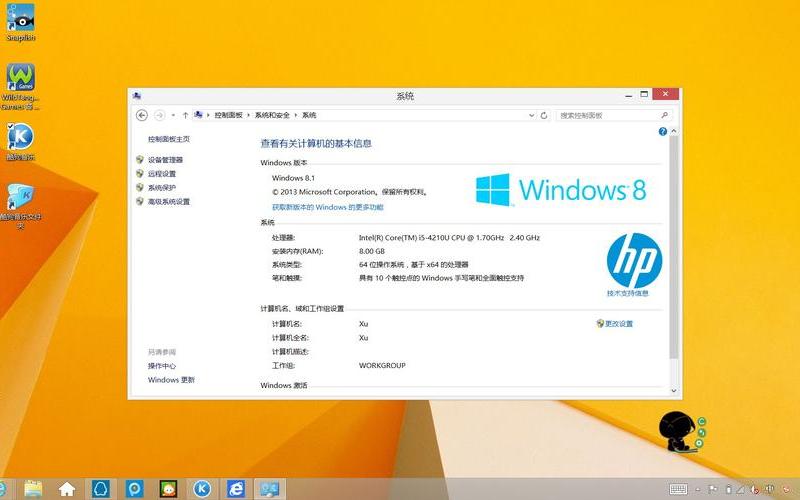This screenshot has width=800, height=500.
Task: Open 远程设置 link
Action: (x=162, y=173)
